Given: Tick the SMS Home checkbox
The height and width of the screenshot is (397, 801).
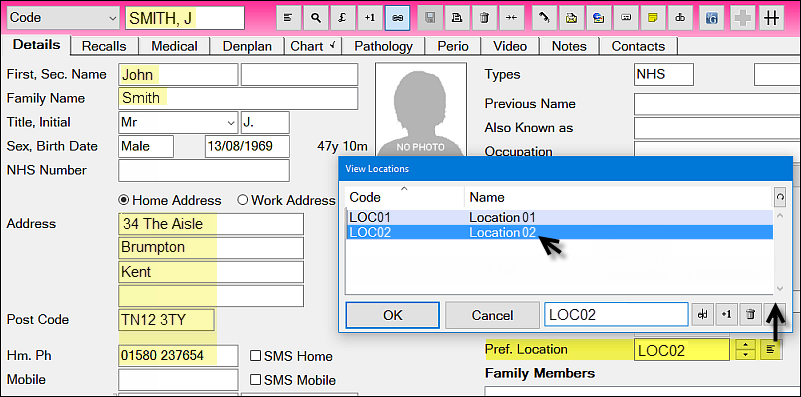Looking at the screenshot, I should pos(255,356).
